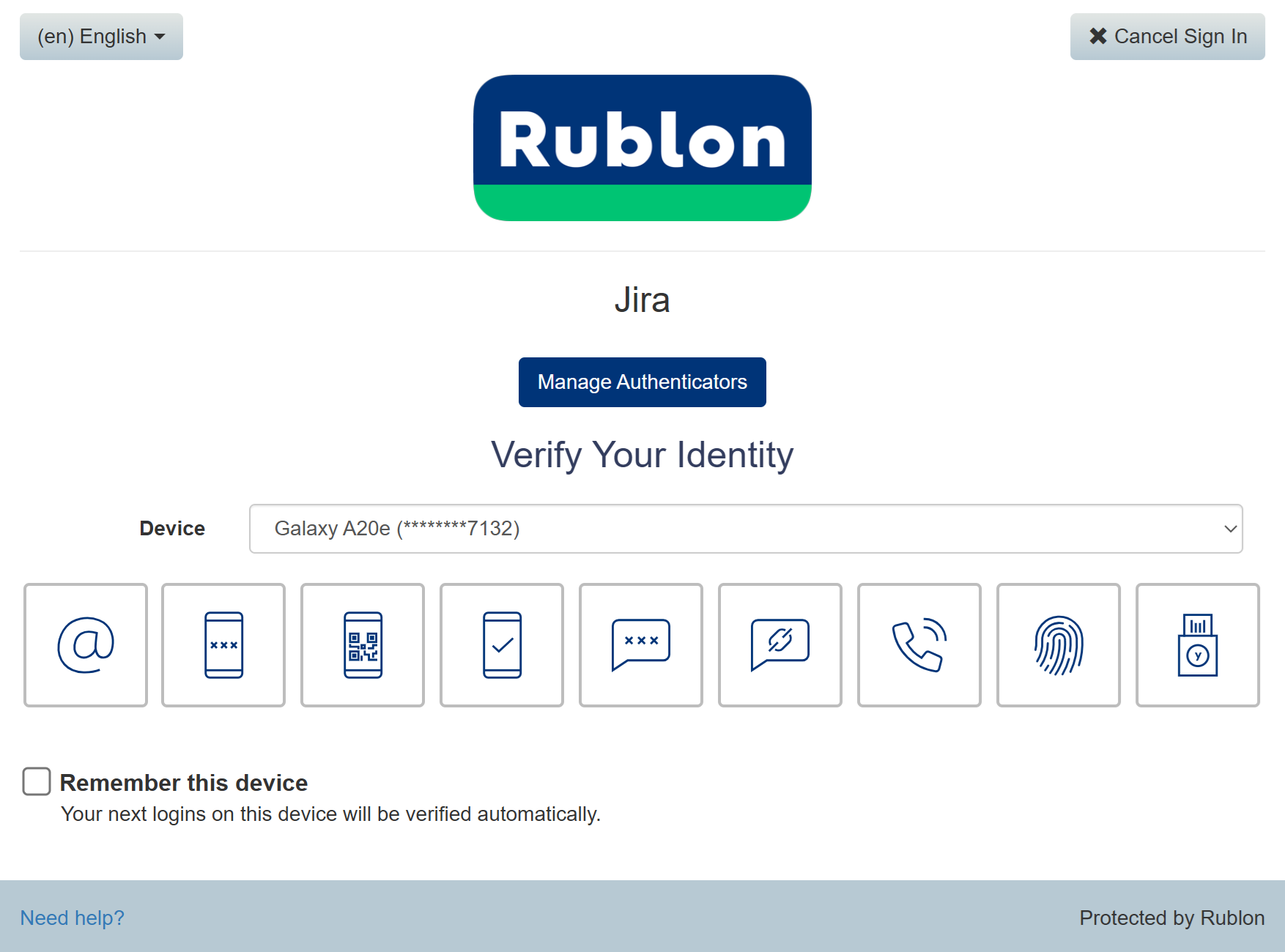The height and width of the screenshot is (952, 1285).
Task: Select the fingerprint security key method
Action: click(x=1059, y=645)
